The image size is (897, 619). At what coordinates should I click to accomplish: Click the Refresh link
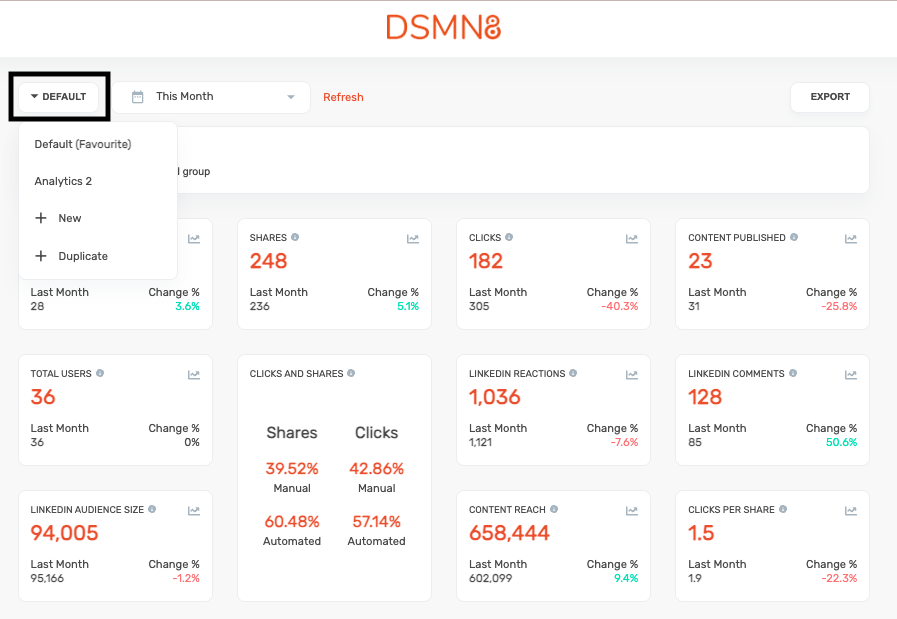(343, 97)
